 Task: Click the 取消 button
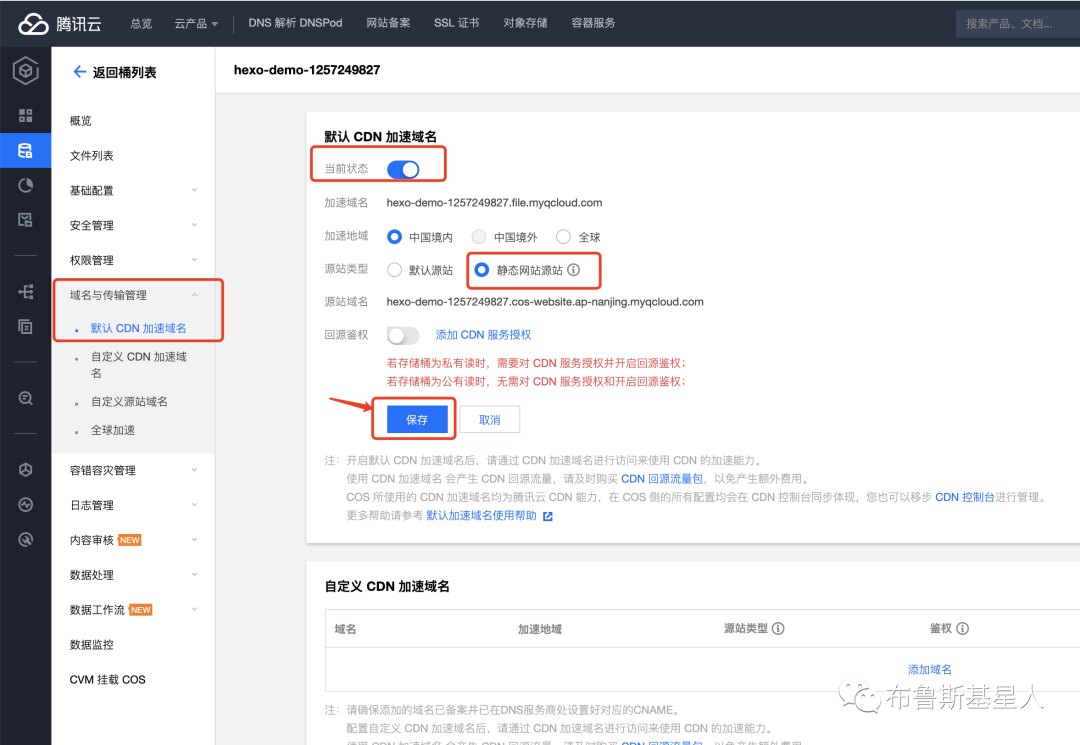pos(490,419)
